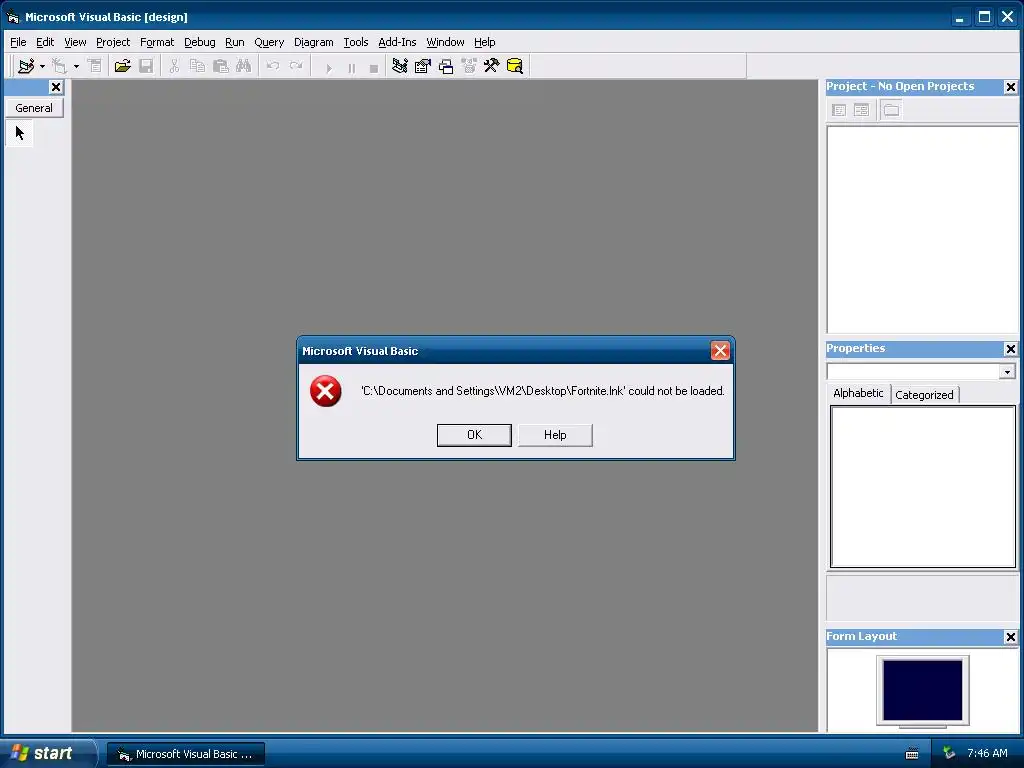1024x768 pixels.
Task: Click the Redo toolbar icon
Action: tap(296, 66)
